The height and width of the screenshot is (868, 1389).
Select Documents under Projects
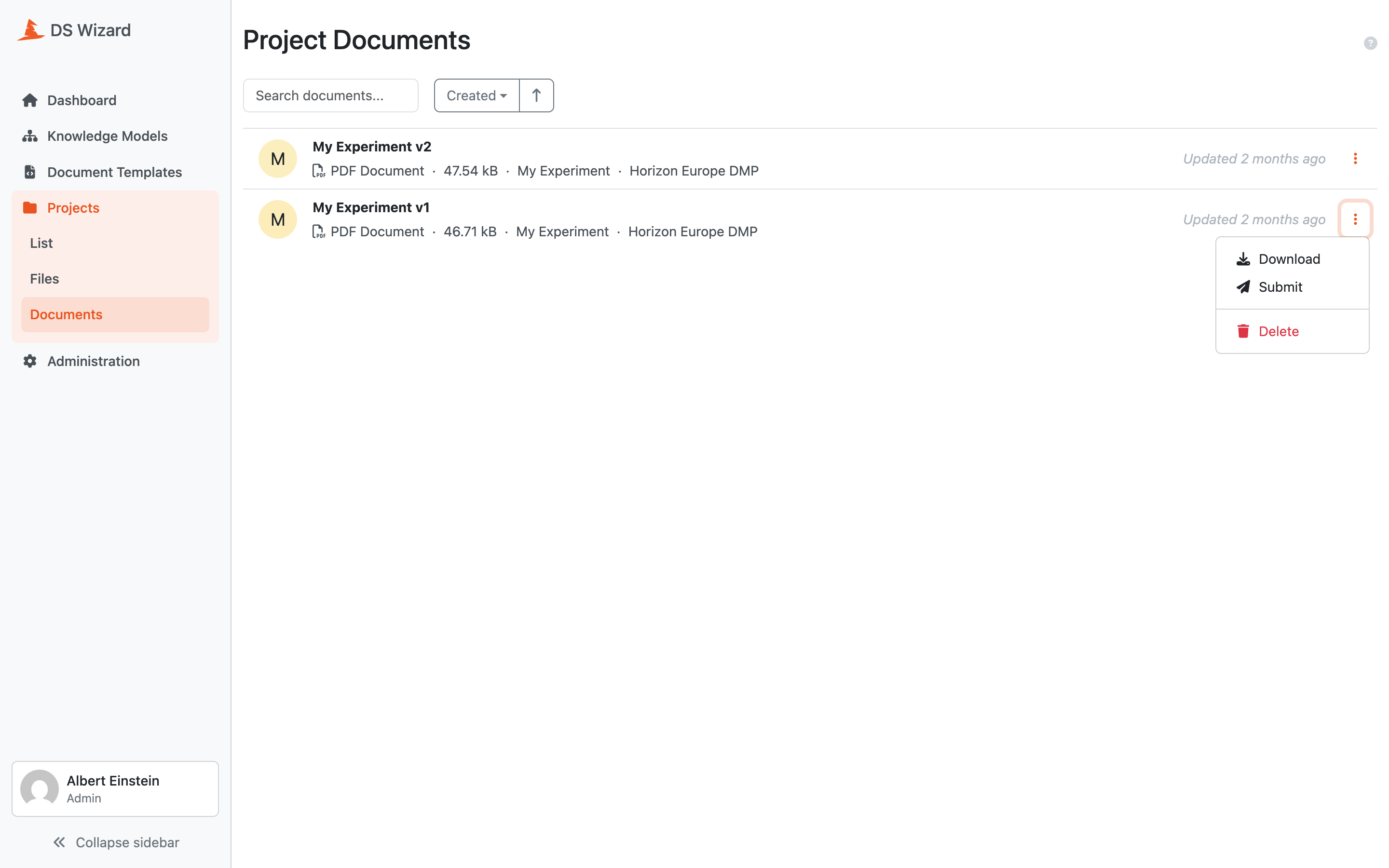[115, 314]
